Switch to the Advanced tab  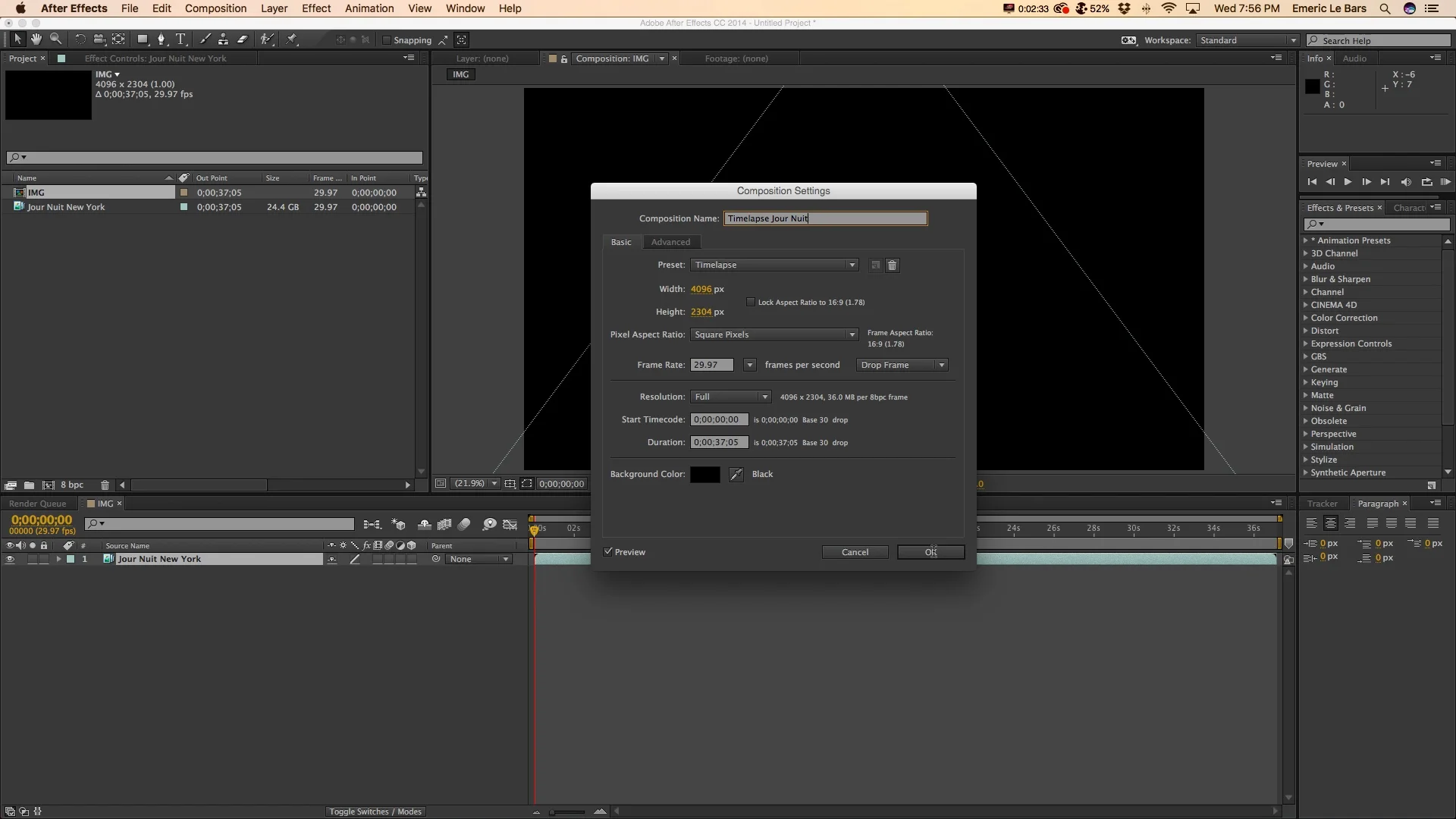click(x=670, y=243)
